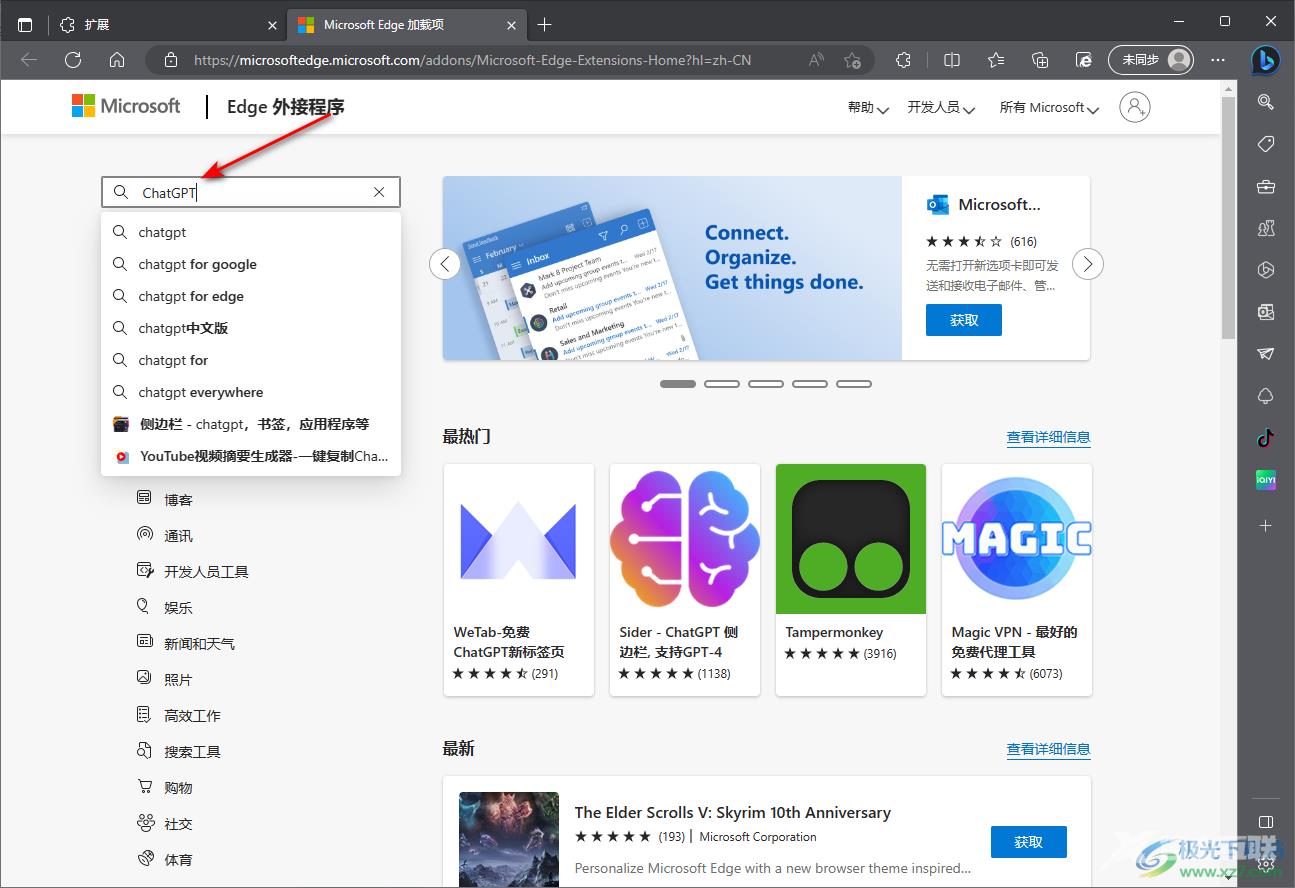Open the Extensions puzzle icon

click(904, 60)
